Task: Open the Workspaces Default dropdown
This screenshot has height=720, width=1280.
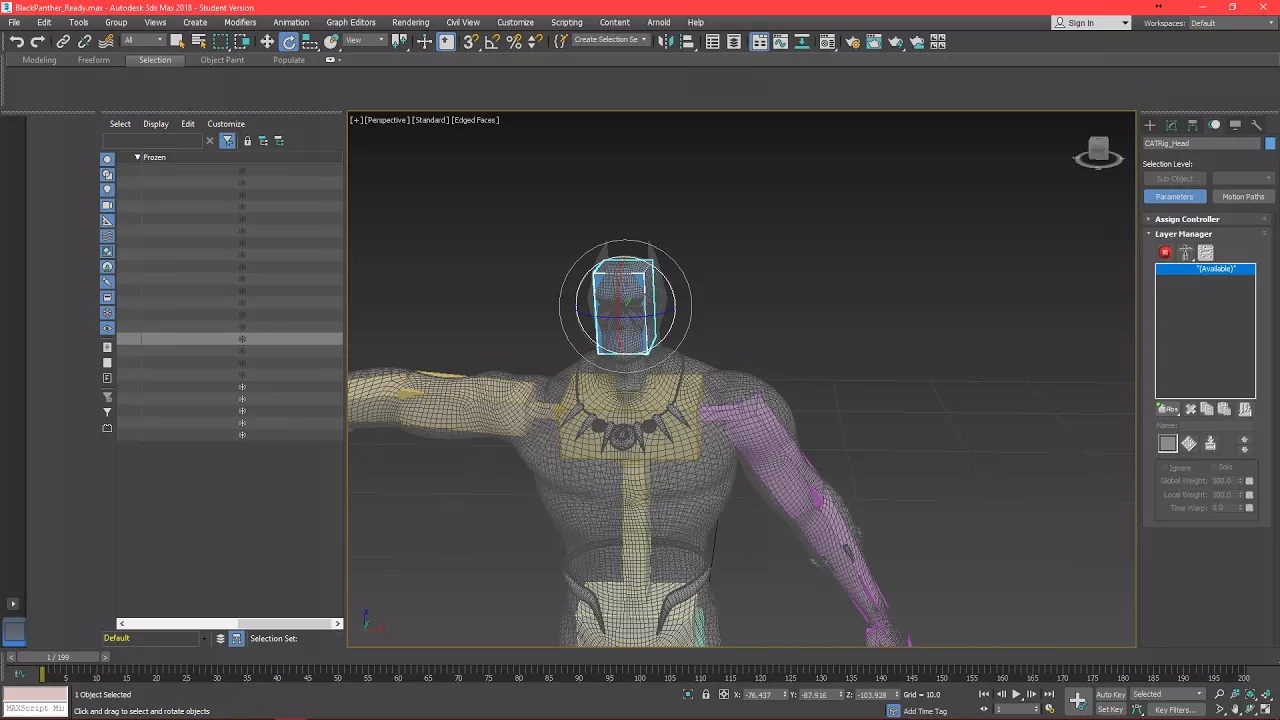Action: click(x=1230, y=23)
